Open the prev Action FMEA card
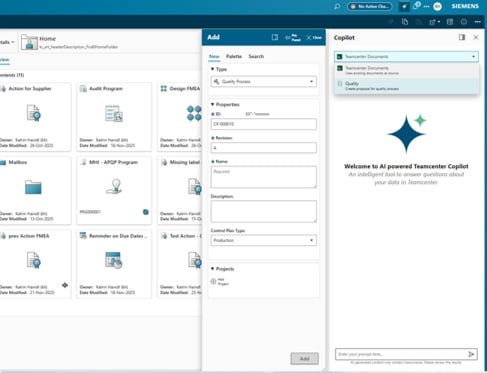The image size is (487, 373). (35, 264)
